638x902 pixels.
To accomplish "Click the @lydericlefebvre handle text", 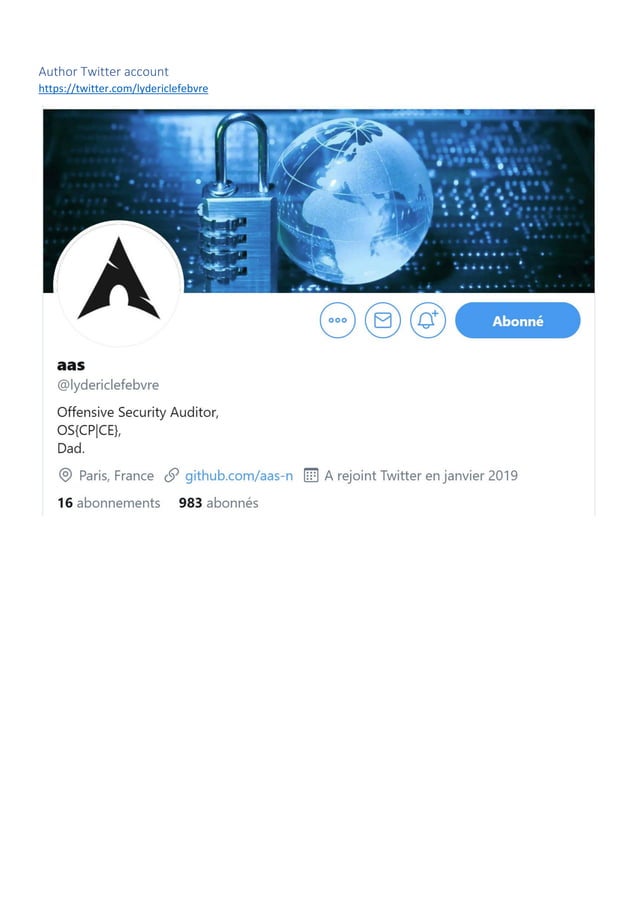I will pyautogui.click(x=108, y=385).
